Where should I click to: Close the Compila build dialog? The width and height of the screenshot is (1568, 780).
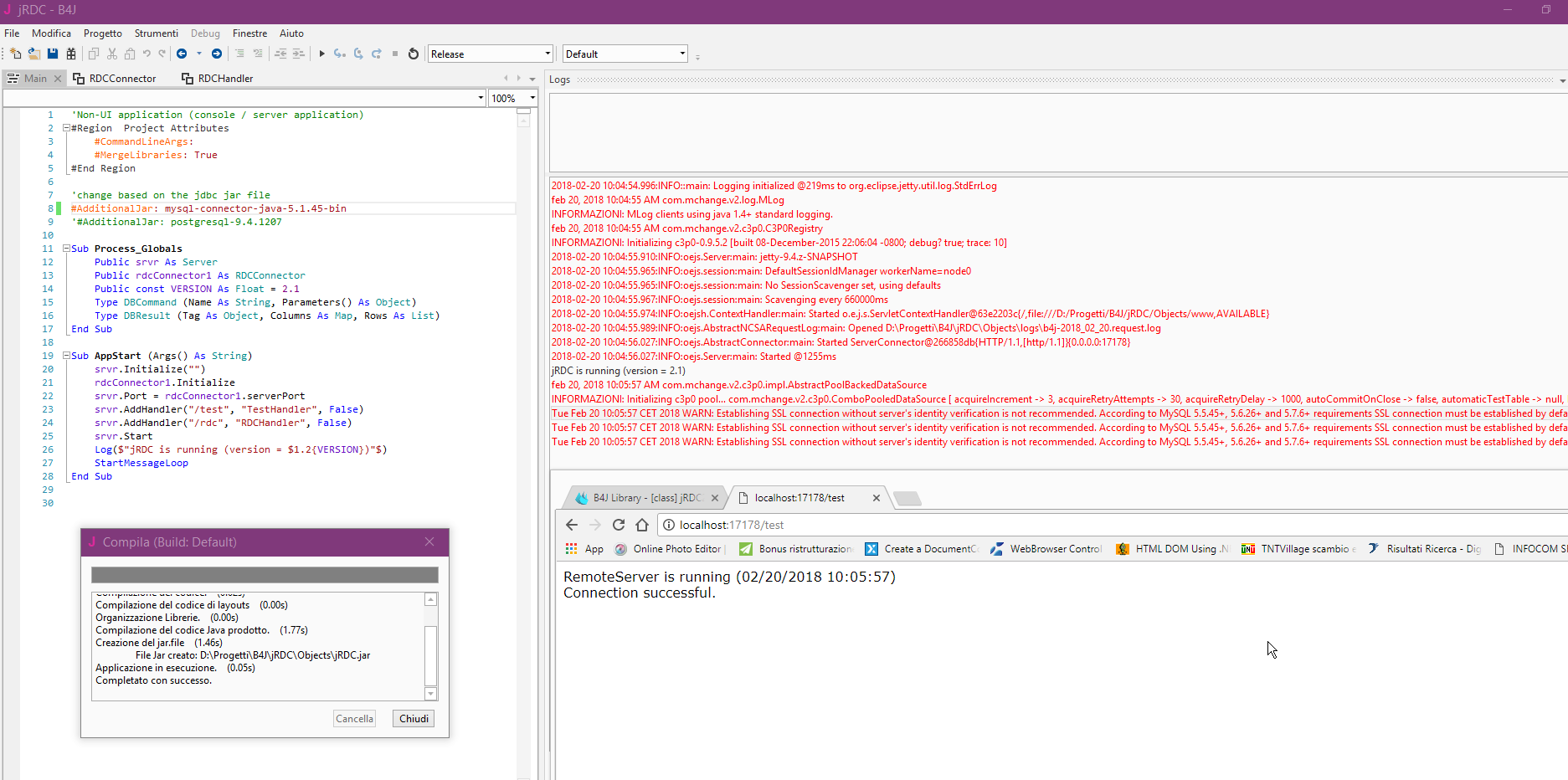pyautogui.click(x=429, y=542)
